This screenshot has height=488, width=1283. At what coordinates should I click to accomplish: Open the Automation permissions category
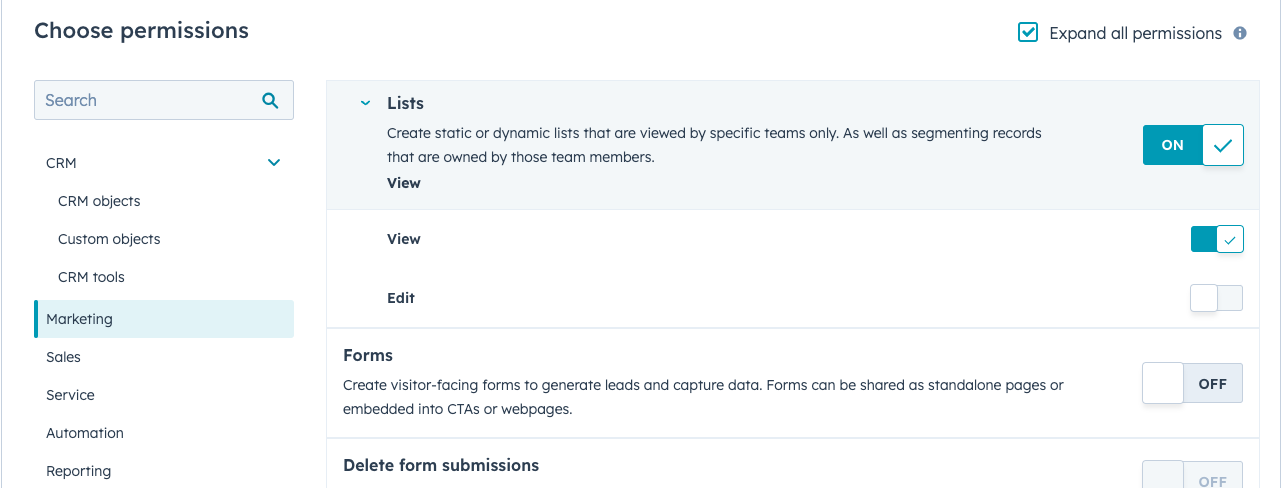click(85, 433)
